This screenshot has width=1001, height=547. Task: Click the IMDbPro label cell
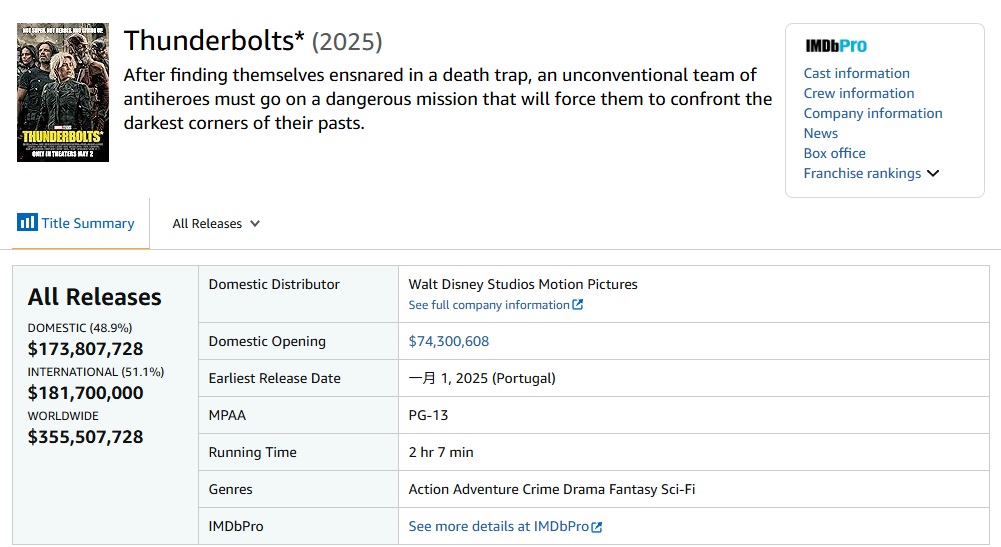(298, 527)
